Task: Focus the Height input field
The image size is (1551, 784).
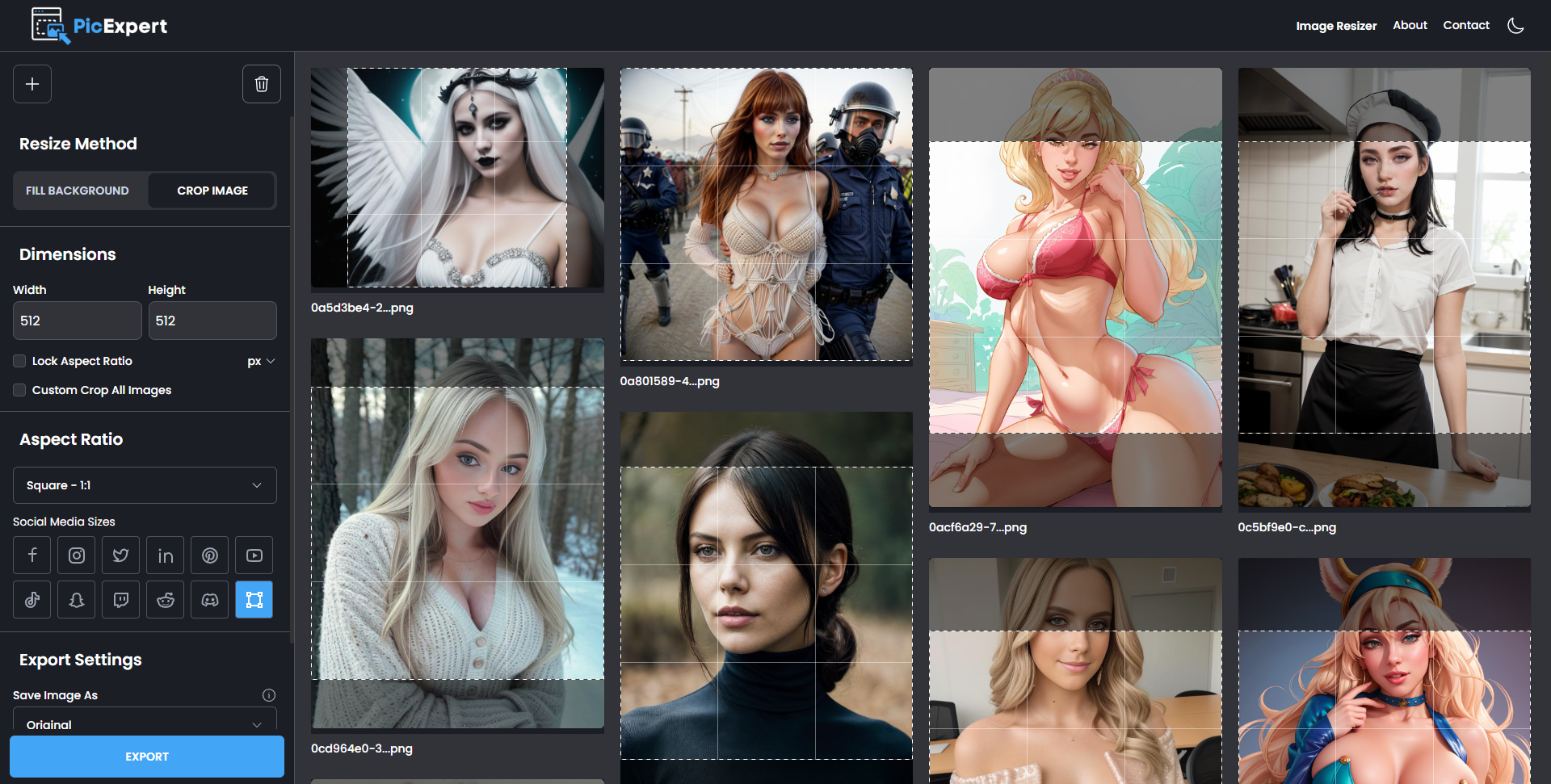Action: [x=212, y=321]
